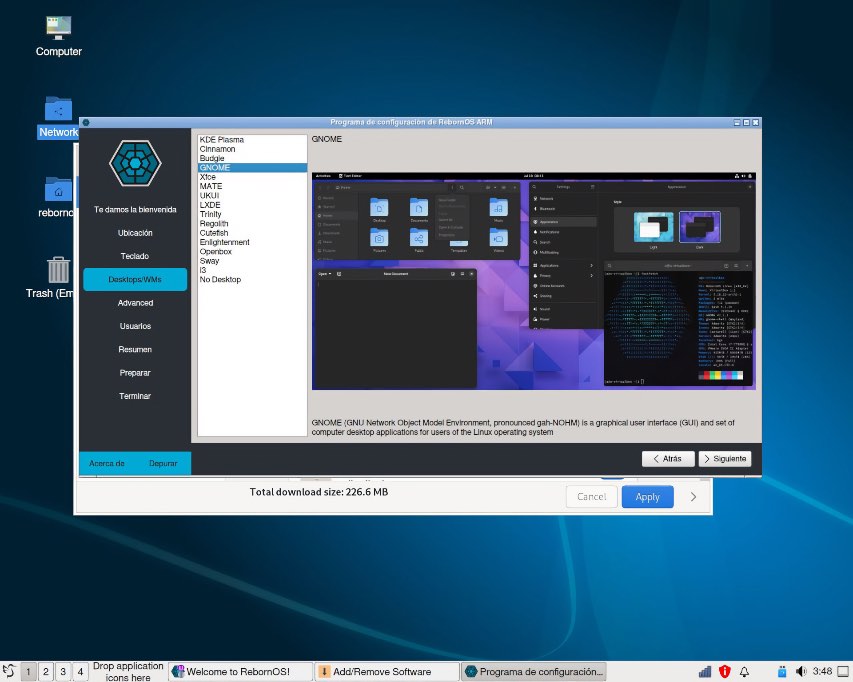853x682 pixels.
Task: Click the network signal tray icon
Action: [x=705, y=672]
